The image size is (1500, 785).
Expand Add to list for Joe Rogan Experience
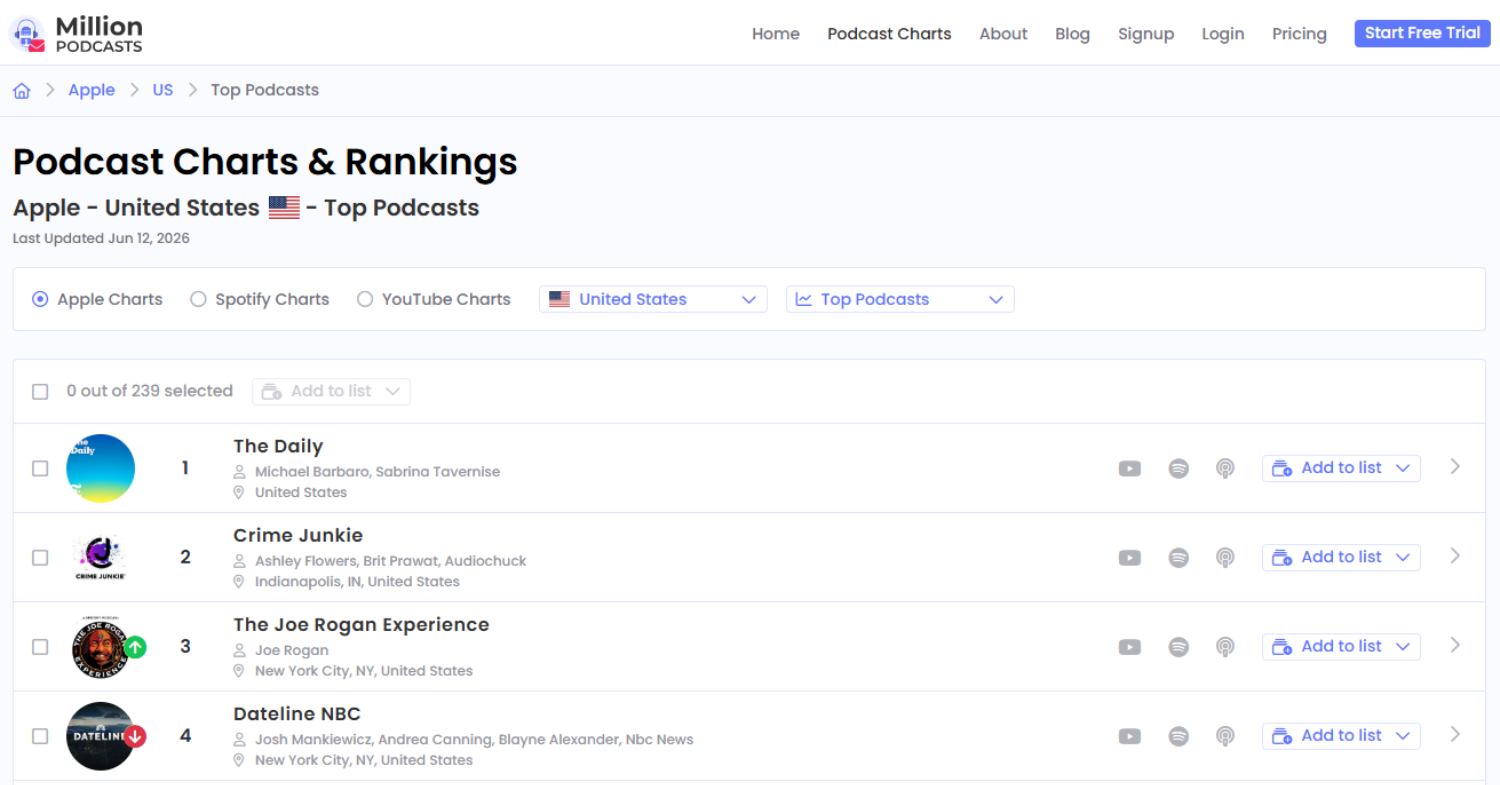pyautogui.click(x=1341, y=646)
